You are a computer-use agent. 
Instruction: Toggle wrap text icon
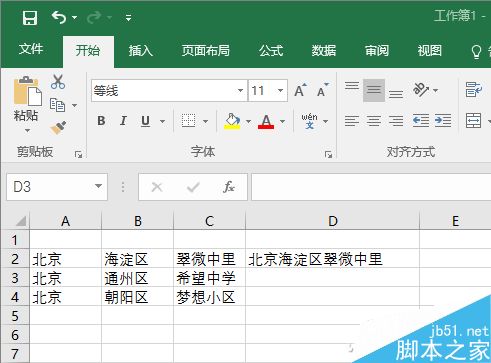(474, 90)
